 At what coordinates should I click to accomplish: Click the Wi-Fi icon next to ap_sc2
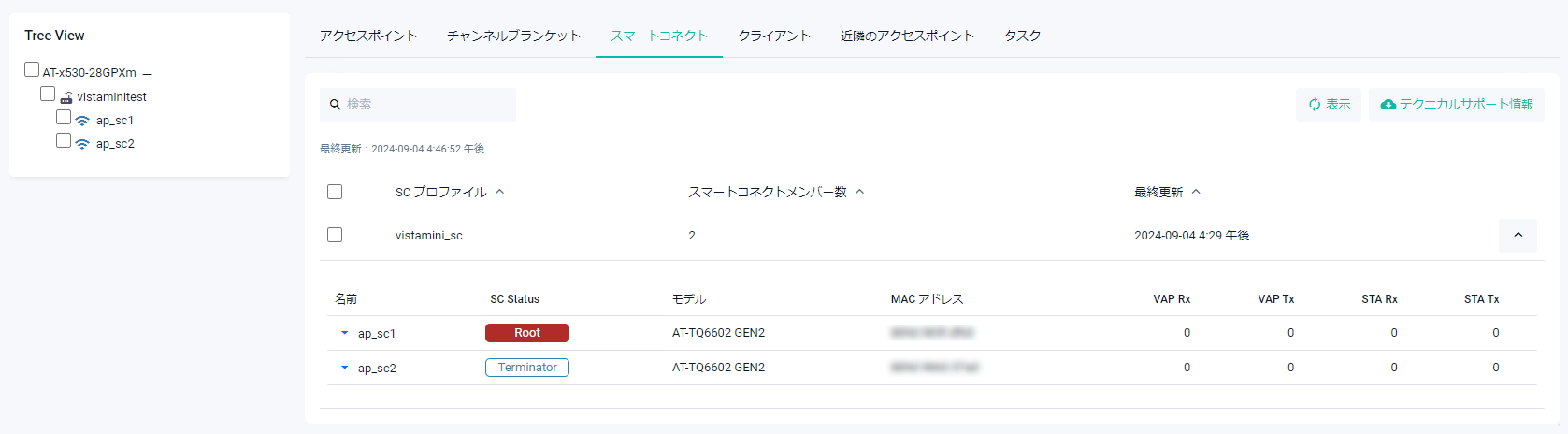(82, 144)
